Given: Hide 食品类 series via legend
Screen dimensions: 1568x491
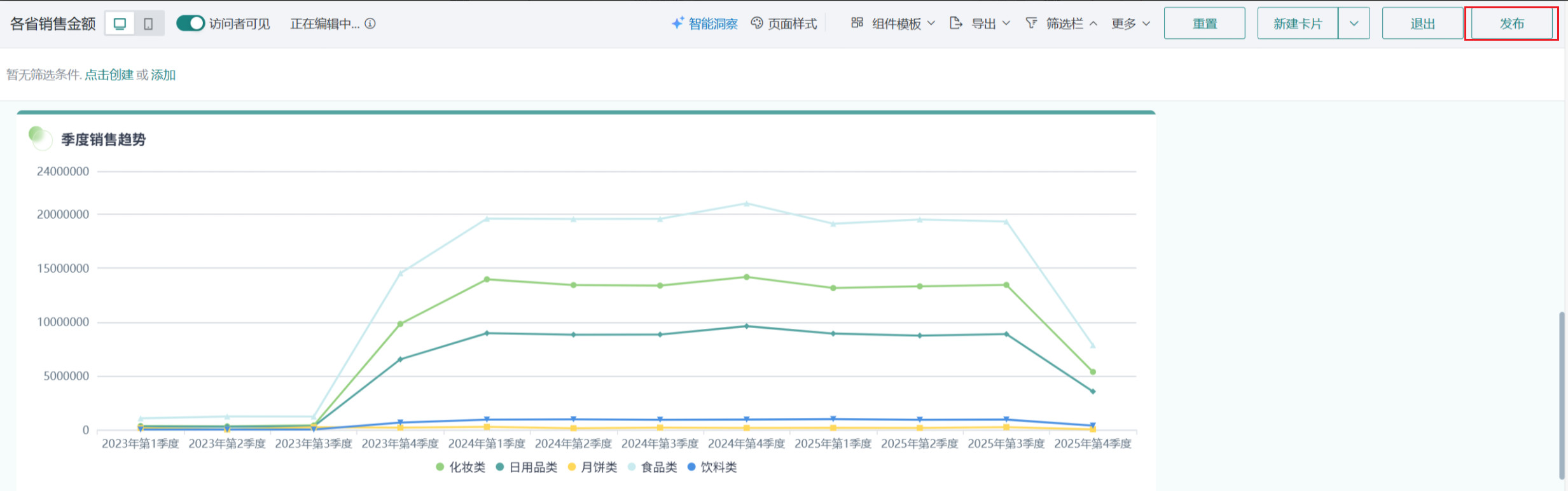Looking at the screenshot, I should click(653, 467).
